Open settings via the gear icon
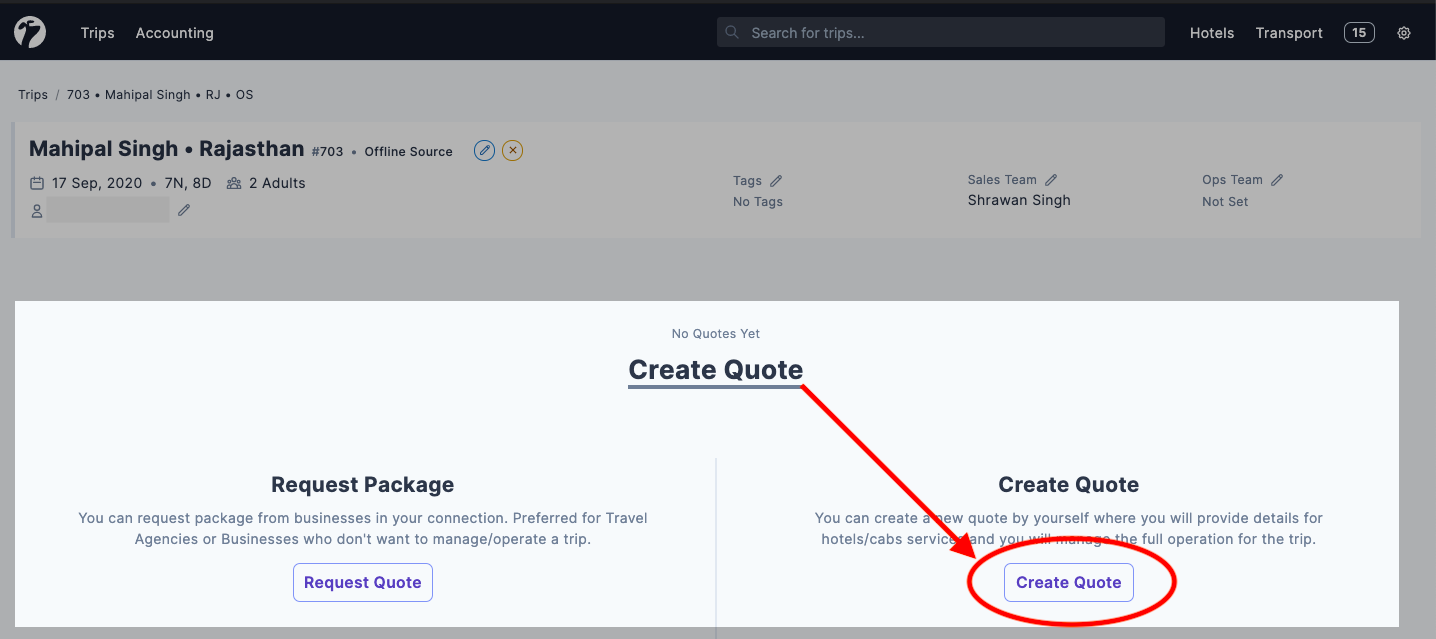 click(1403, 32)
